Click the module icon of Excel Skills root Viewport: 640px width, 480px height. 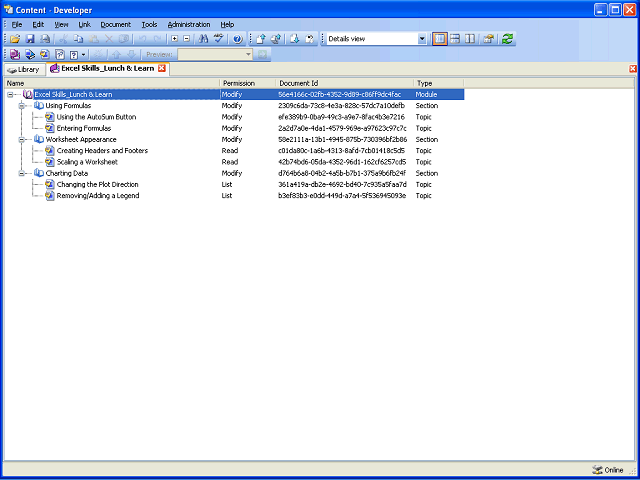click(x=28, y=94)
